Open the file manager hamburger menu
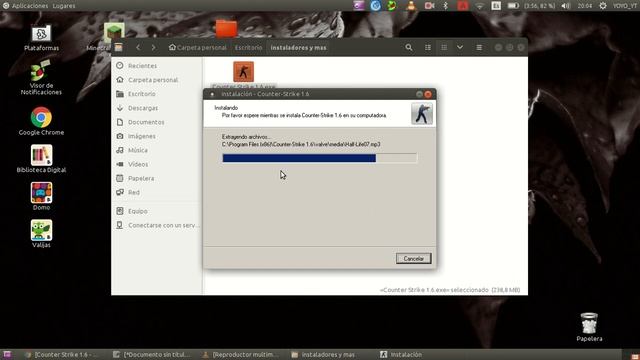 tap(479, 47)
